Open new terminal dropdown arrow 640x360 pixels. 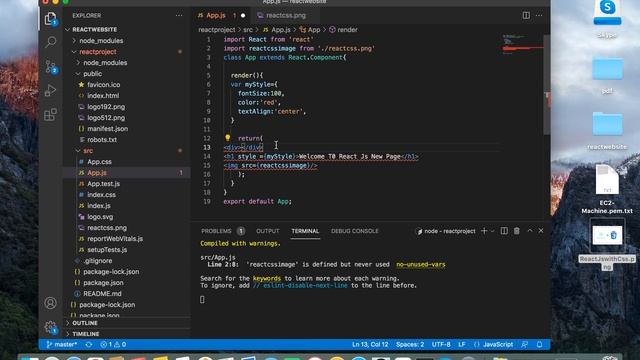pyautogui.click(x=493, y=231)
